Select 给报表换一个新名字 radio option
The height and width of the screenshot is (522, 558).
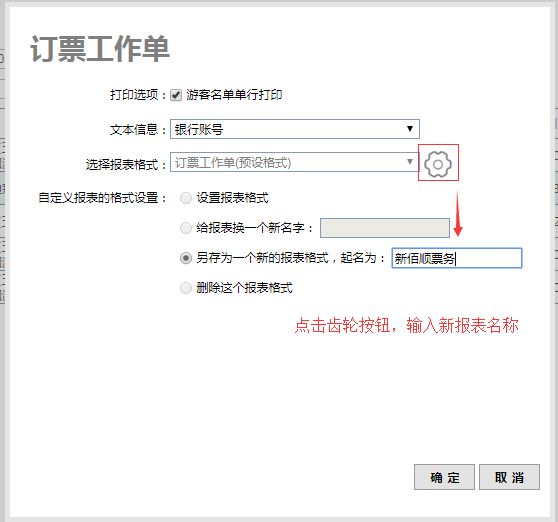(x=186, y=228)
